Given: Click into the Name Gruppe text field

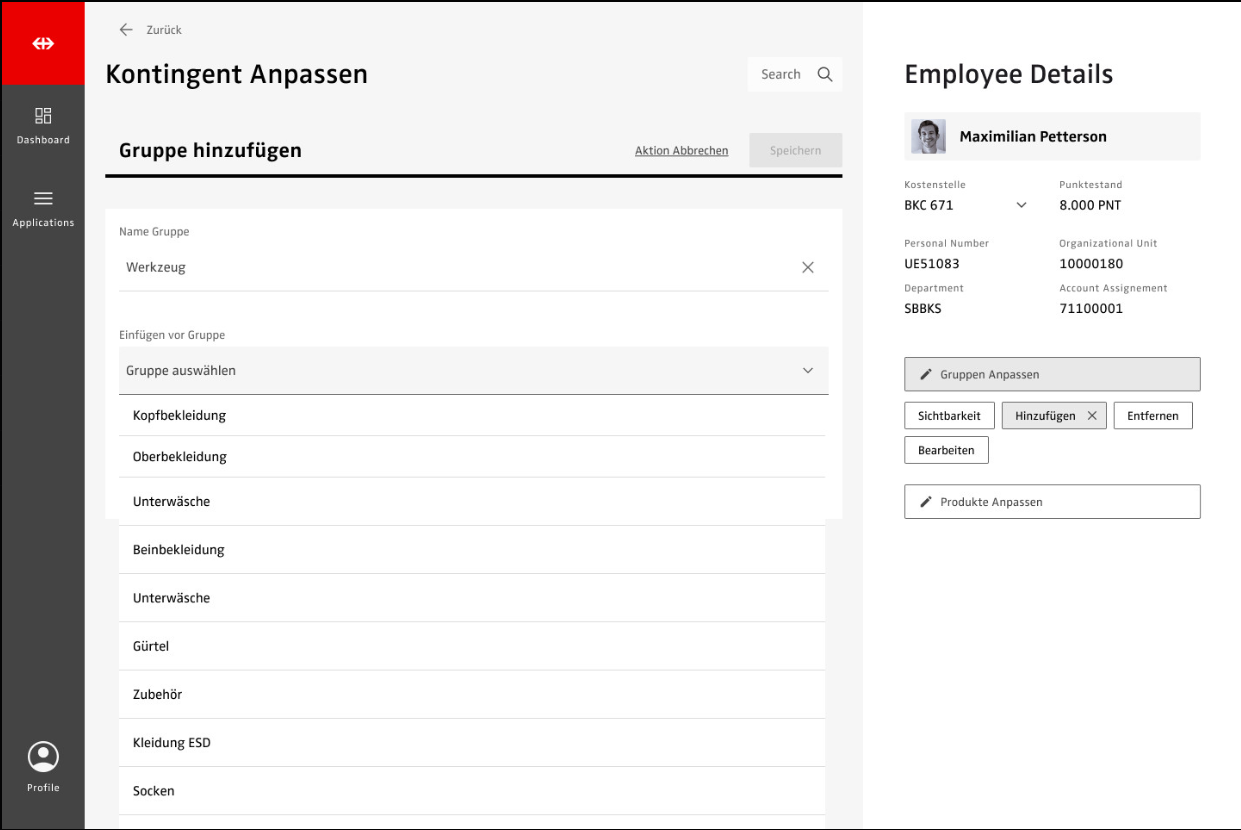Looking at the screenshot, I should (450, 268).
